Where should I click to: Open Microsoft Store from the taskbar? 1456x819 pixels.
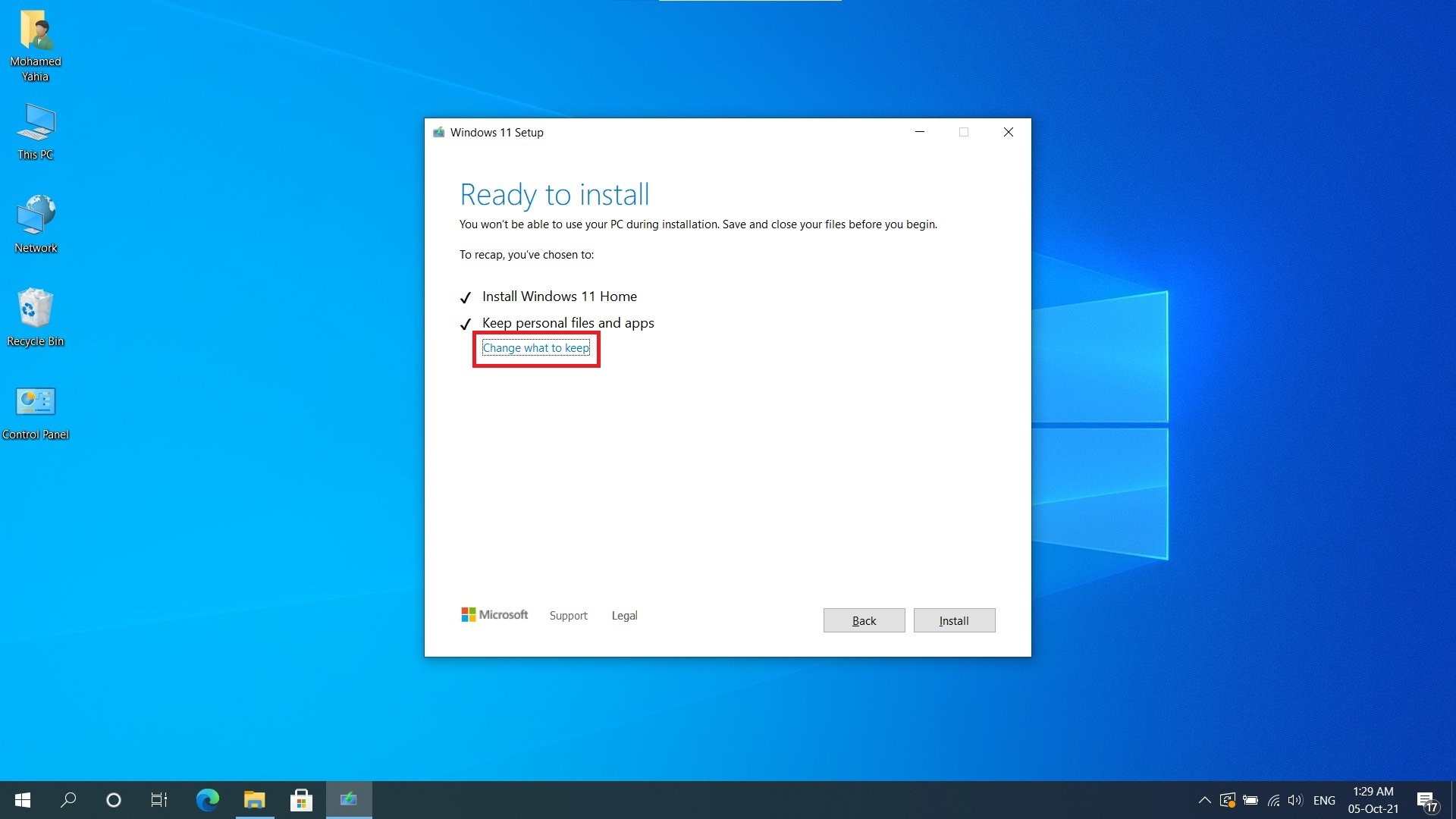tap(301, 799)
